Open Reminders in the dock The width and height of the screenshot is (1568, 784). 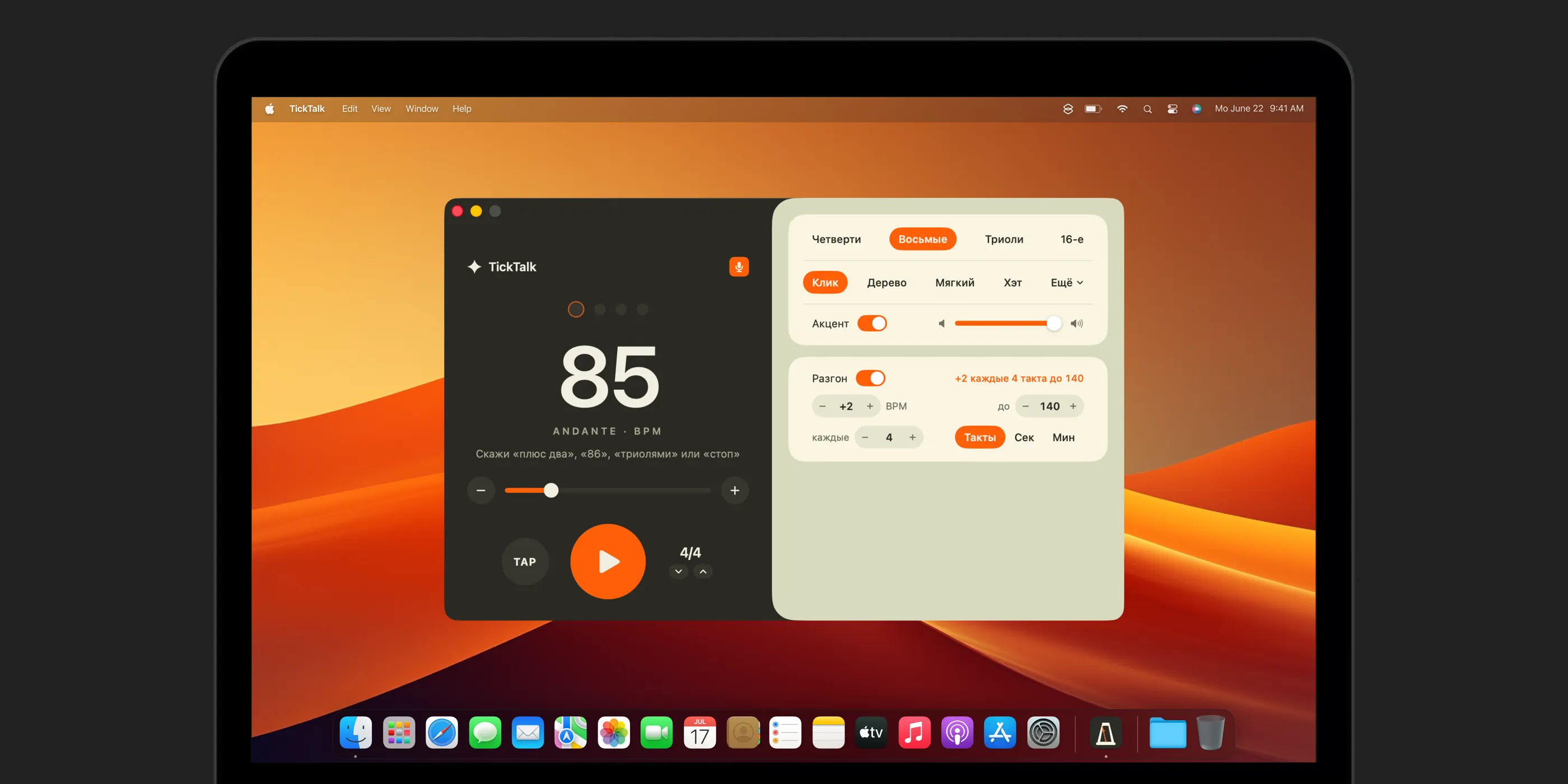click(785, 732)
